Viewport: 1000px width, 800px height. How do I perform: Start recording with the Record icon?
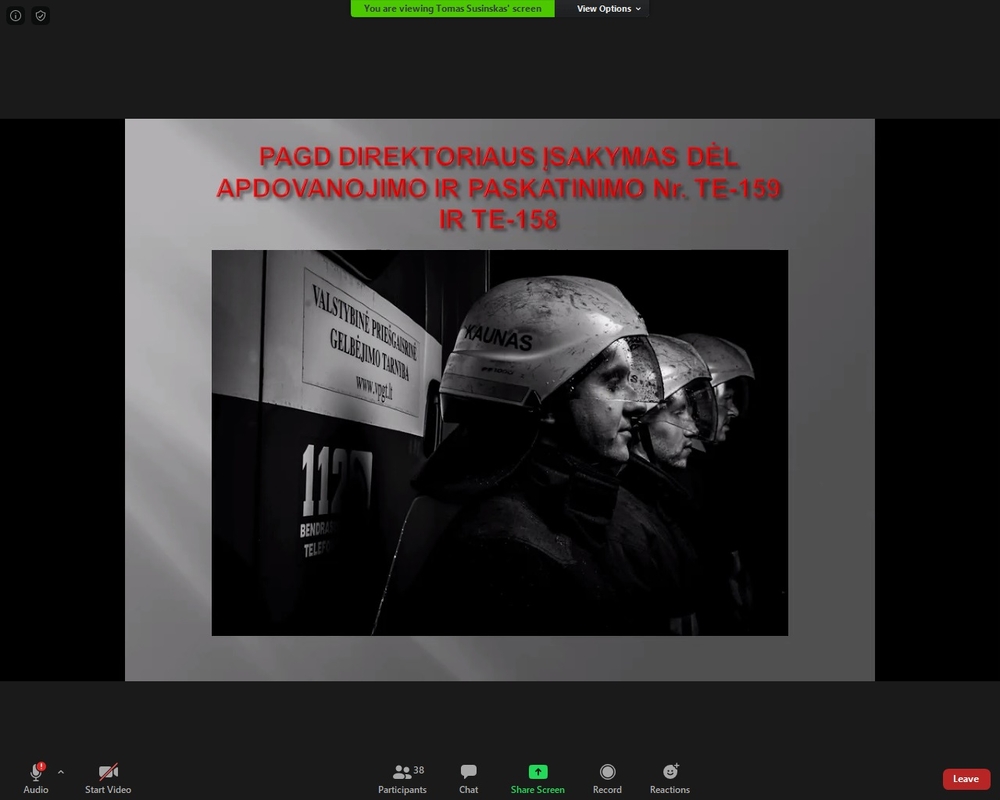pos(607,772)
